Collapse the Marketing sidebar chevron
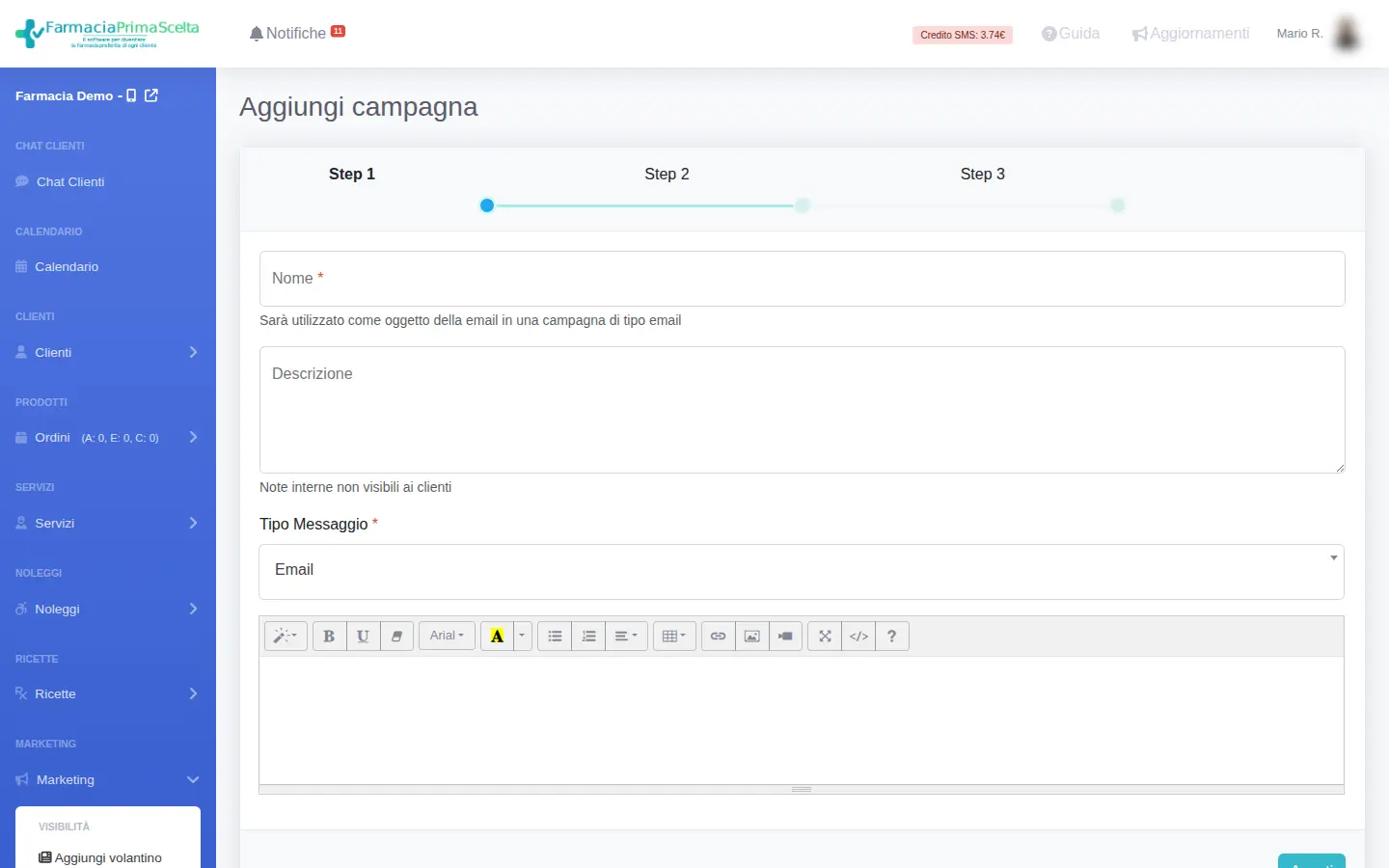 (x=193, y=779)
